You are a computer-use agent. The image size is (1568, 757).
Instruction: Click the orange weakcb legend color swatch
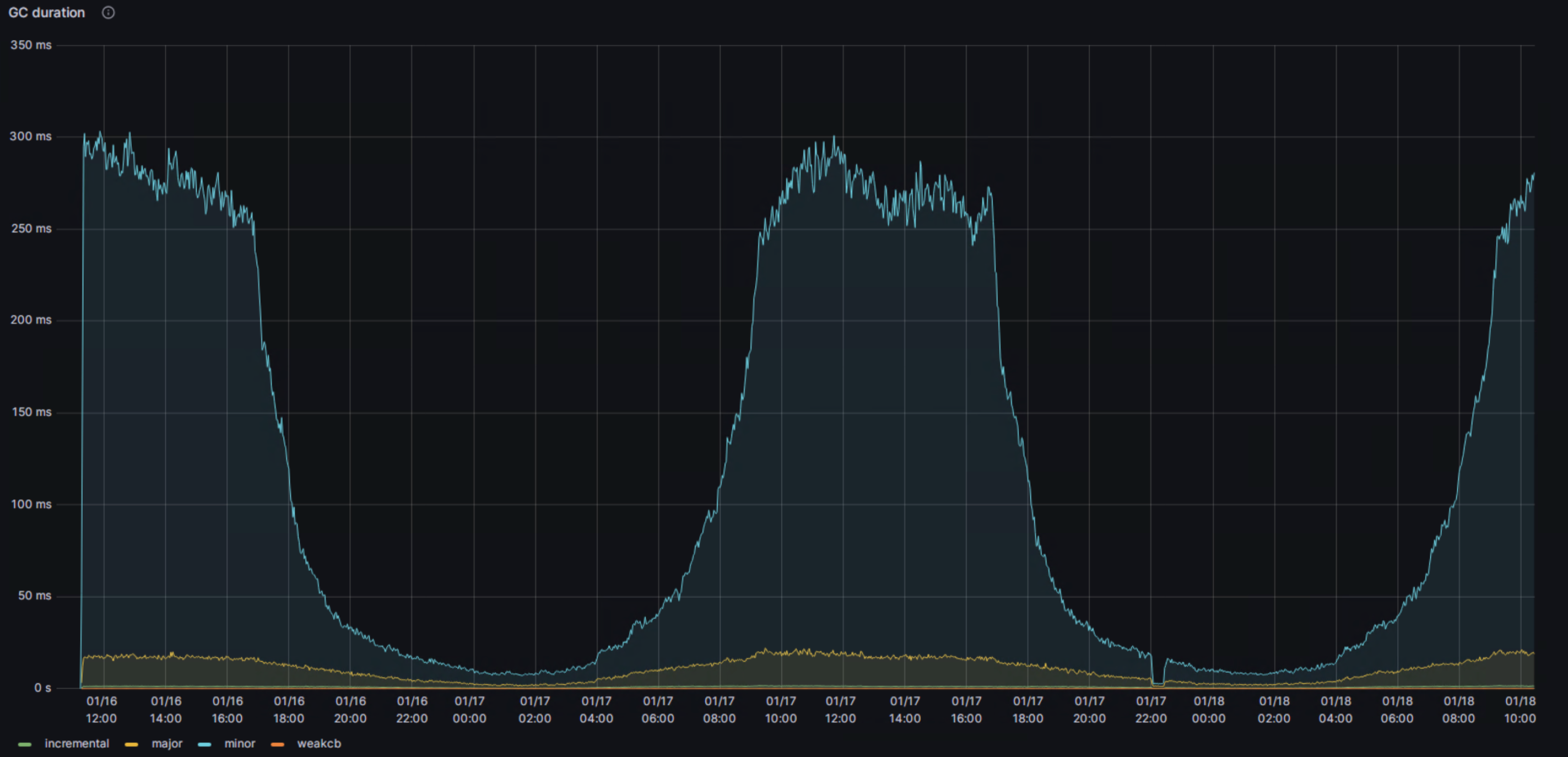point(278,744)
